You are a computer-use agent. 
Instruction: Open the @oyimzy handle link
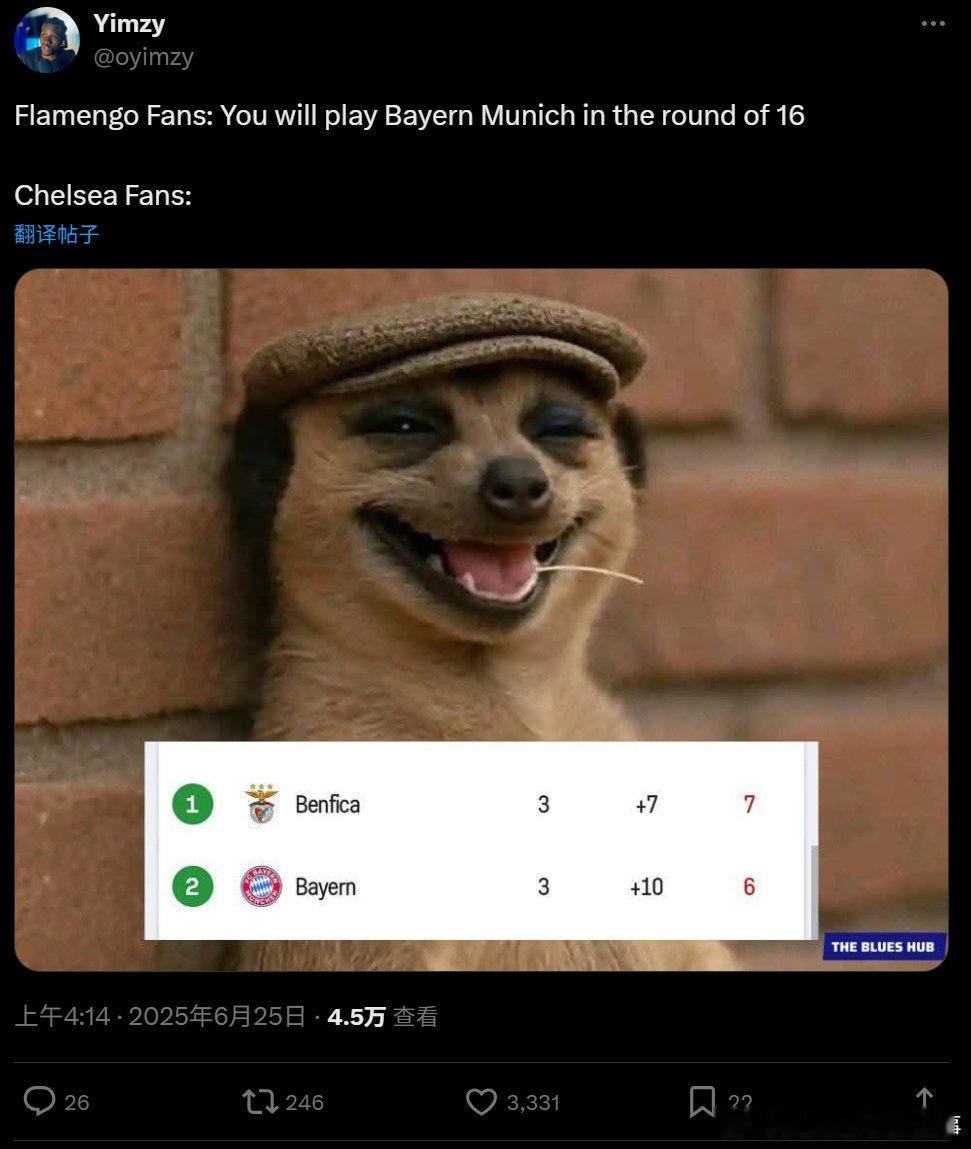[144, 56]
